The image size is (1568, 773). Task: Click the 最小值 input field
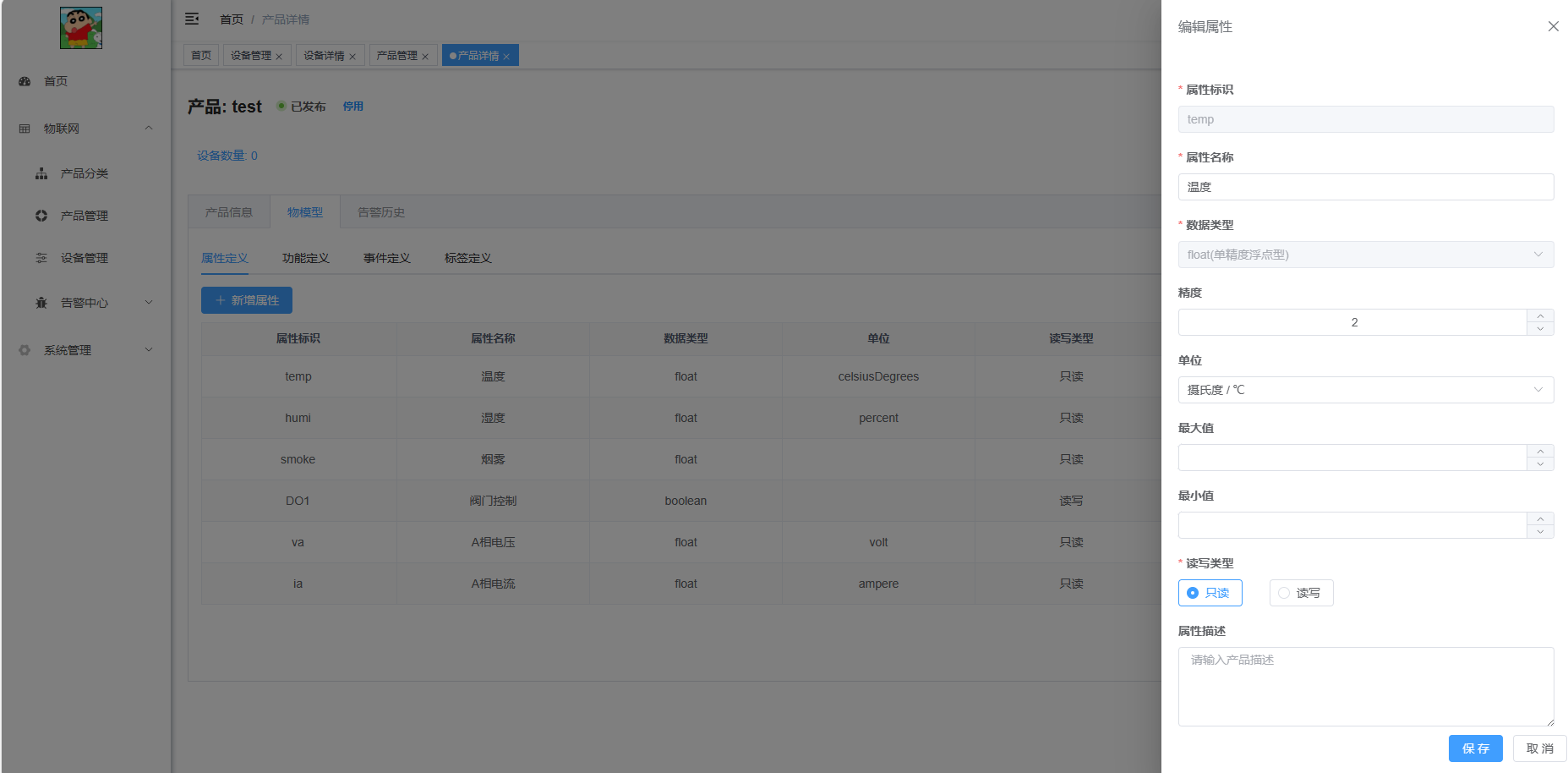1353,525
